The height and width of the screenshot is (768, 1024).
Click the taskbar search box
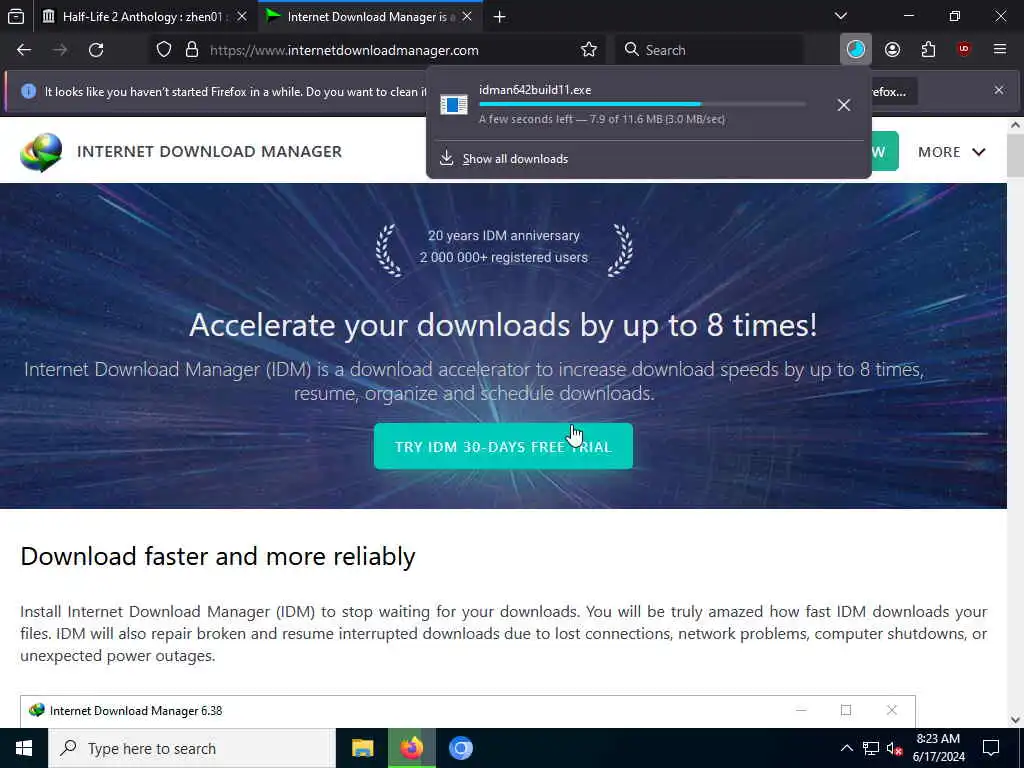[191, 748]
